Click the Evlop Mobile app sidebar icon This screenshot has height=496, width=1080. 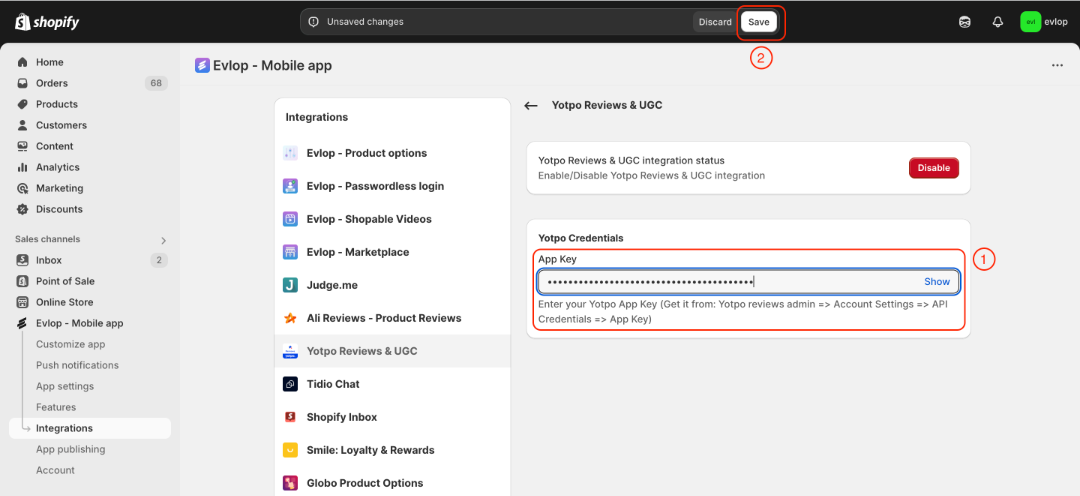(x=23, y=323)
